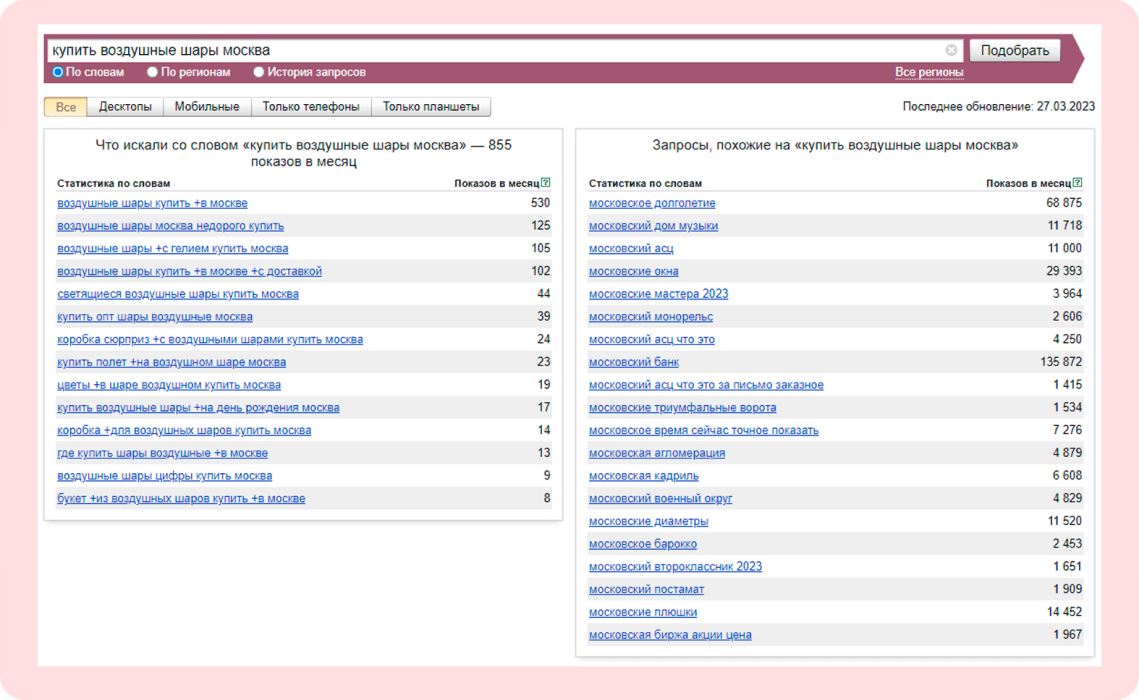Open 'московские мастера 2023' link
Viewport: 1139px width, 700px height.
click(x=659, y=294)
